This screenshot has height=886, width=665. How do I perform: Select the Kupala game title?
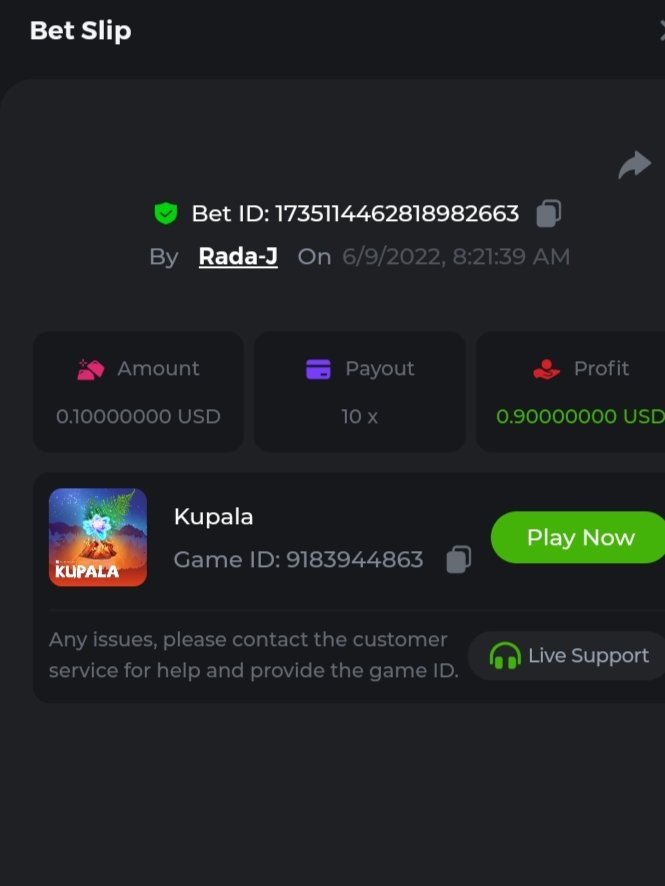[x=213, y=516]
